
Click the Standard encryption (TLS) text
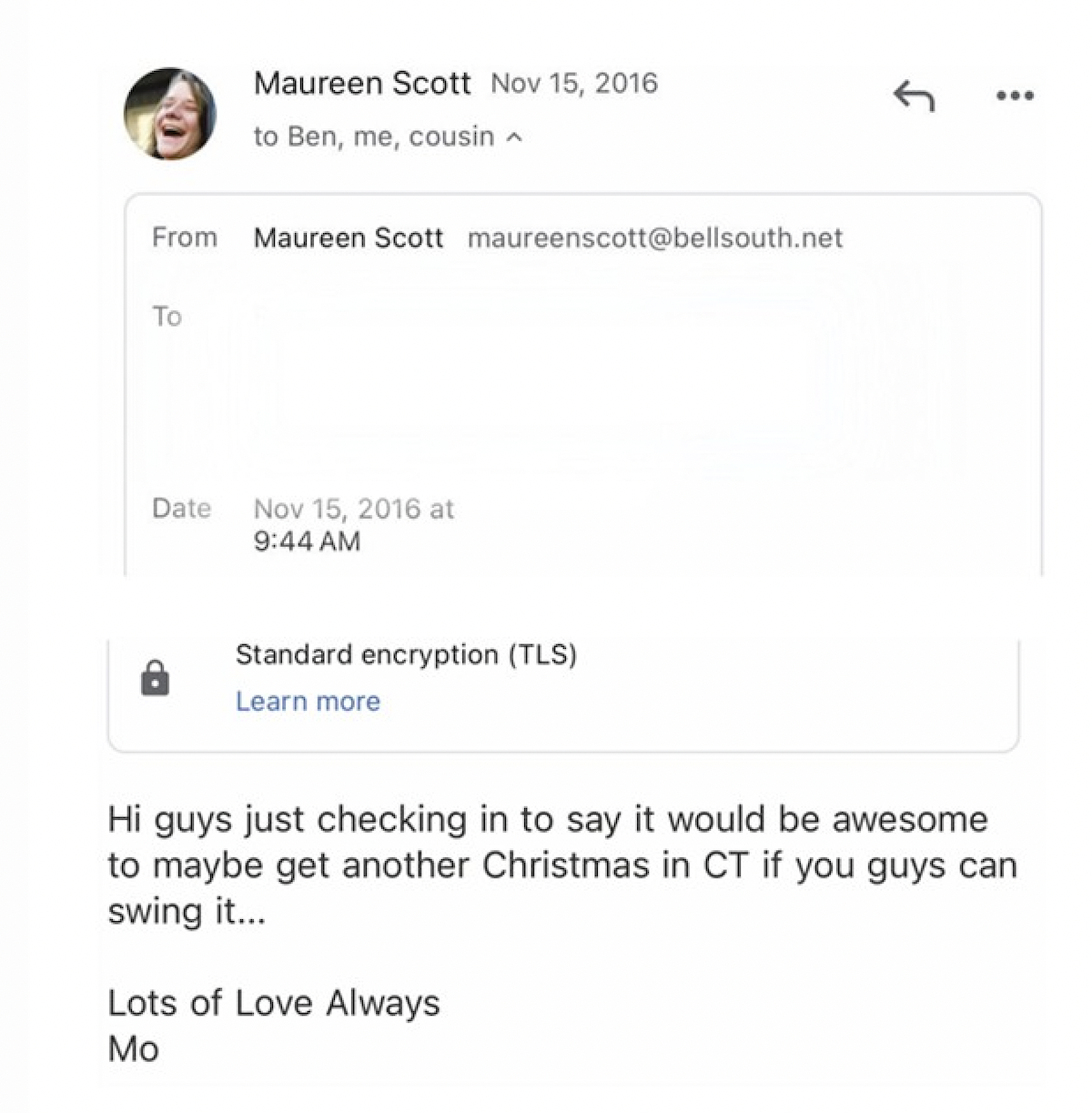406,654
